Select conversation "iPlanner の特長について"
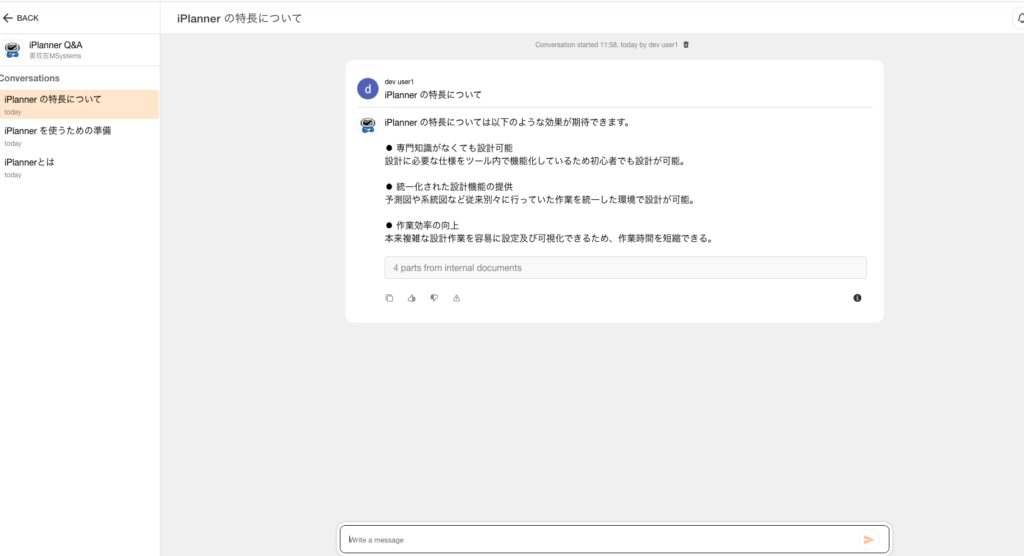 (x=79, y=104)
